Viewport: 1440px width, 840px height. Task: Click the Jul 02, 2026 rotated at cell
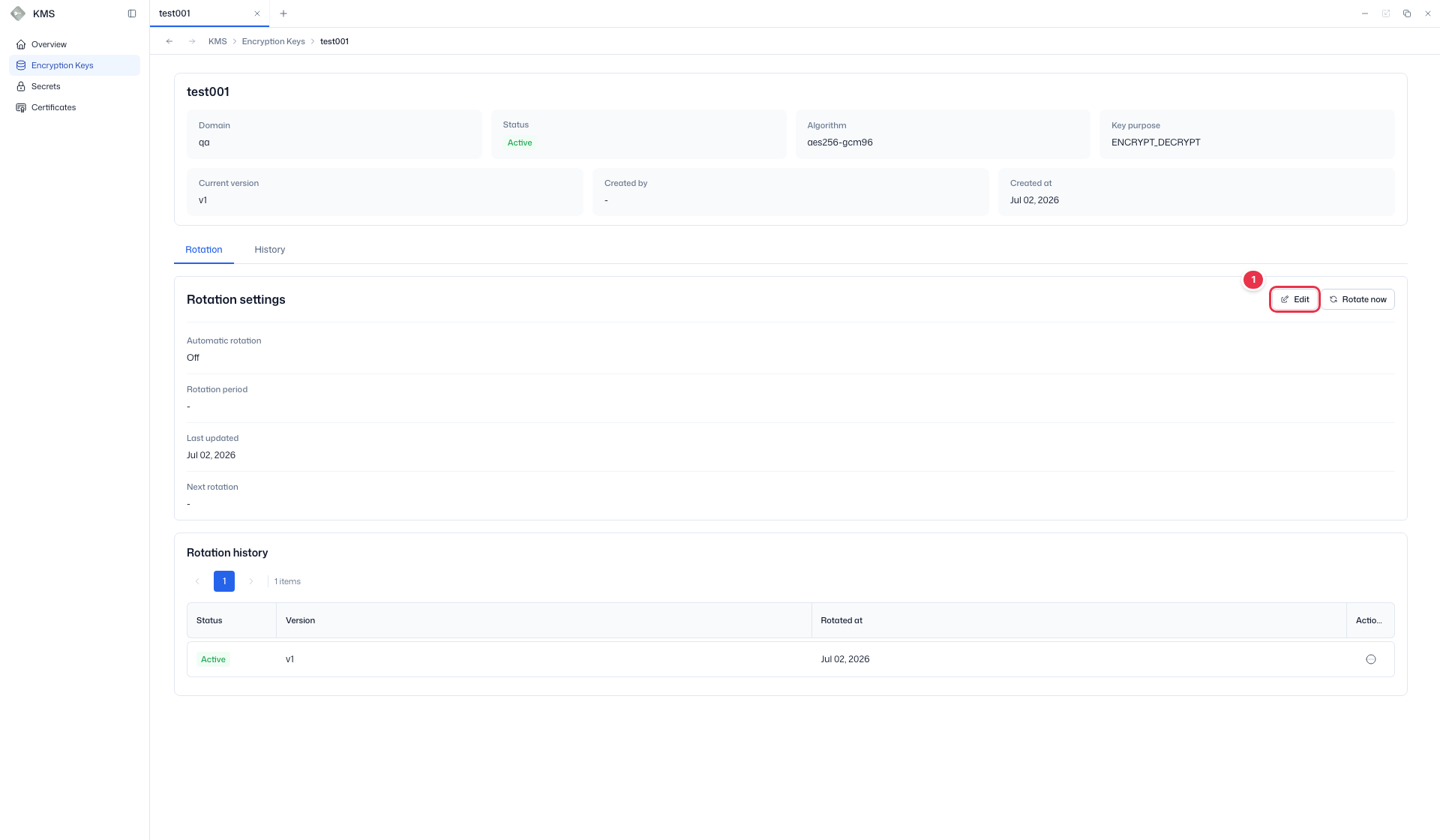845,659
